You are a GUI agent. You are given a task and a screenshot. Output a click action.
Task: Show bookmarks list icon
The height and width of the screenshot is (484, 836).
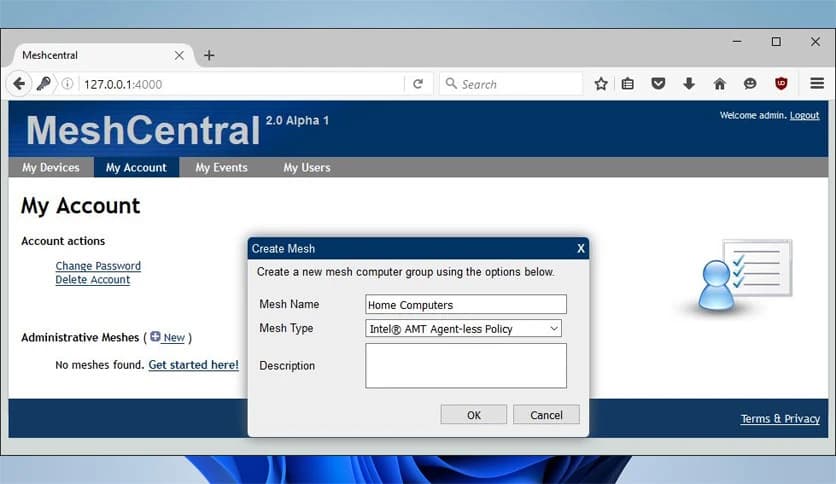pyautogui.click(x=628, y=84)
